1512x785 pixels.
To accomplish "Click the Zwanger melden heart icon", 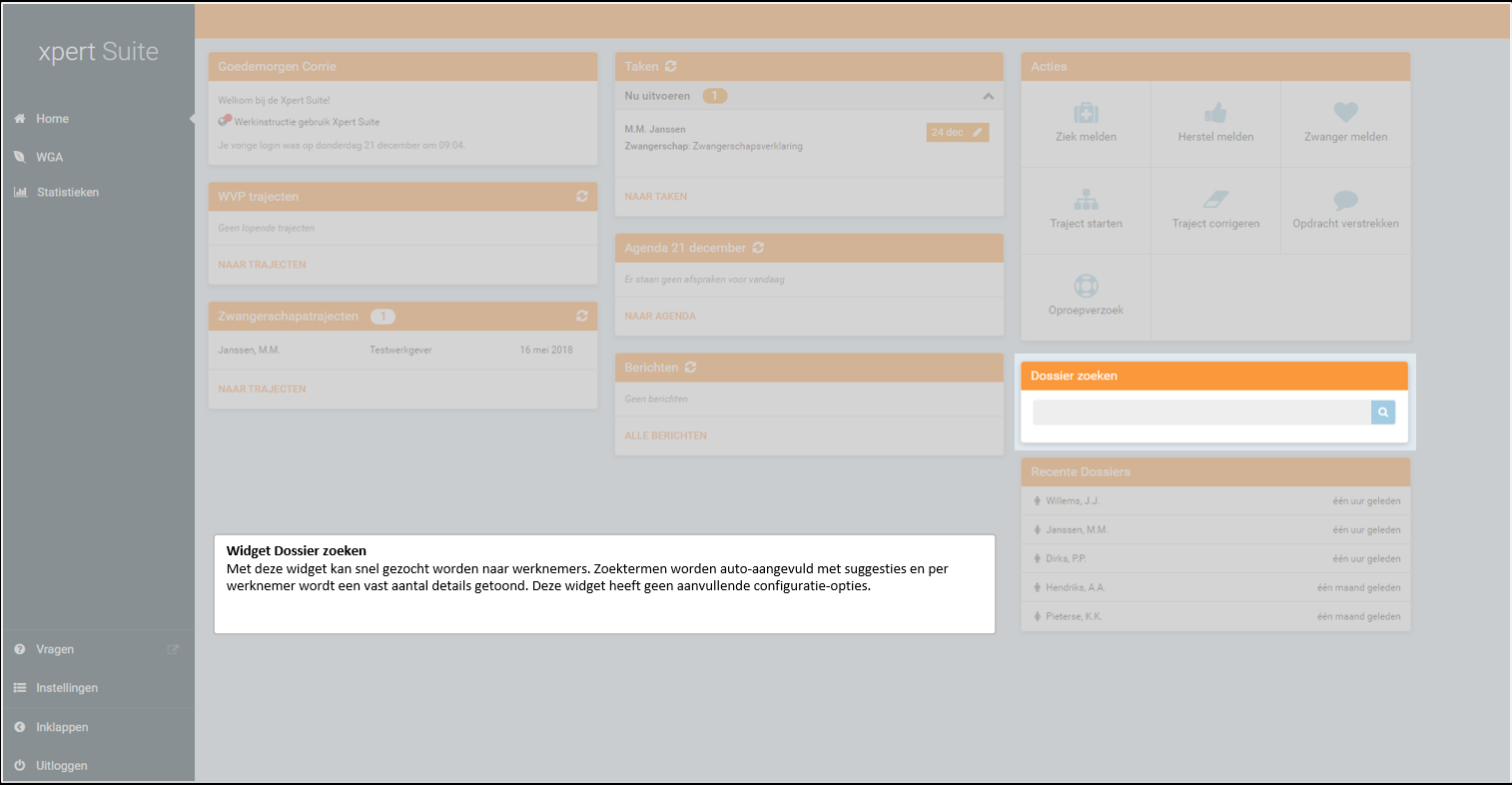I will point(1345,113).
